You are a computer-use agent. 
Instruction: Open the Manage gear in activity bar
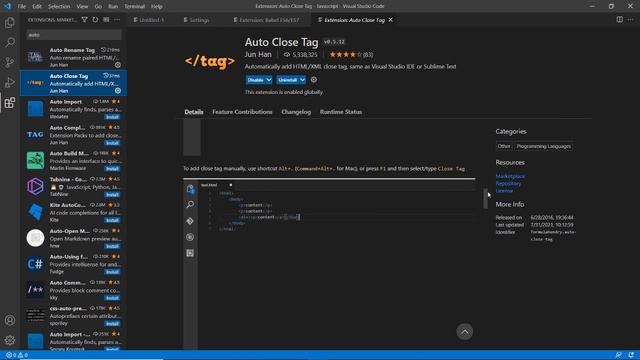click(10, 340)
